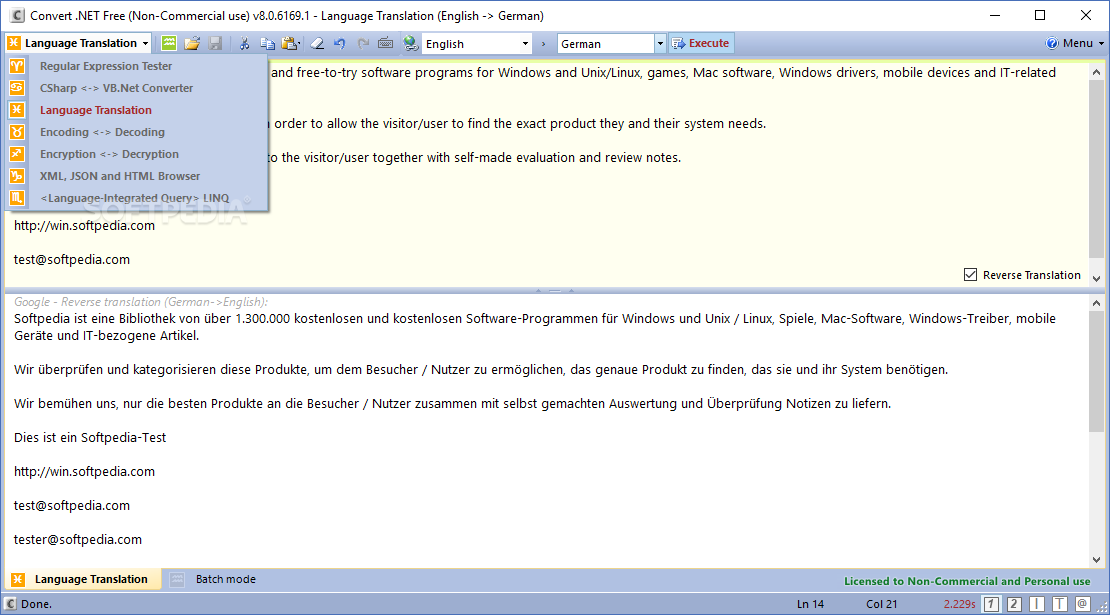This screenshot has height=615, width=1110.
Task: Click the globe translation icon
Action: (x=411, y=43)
